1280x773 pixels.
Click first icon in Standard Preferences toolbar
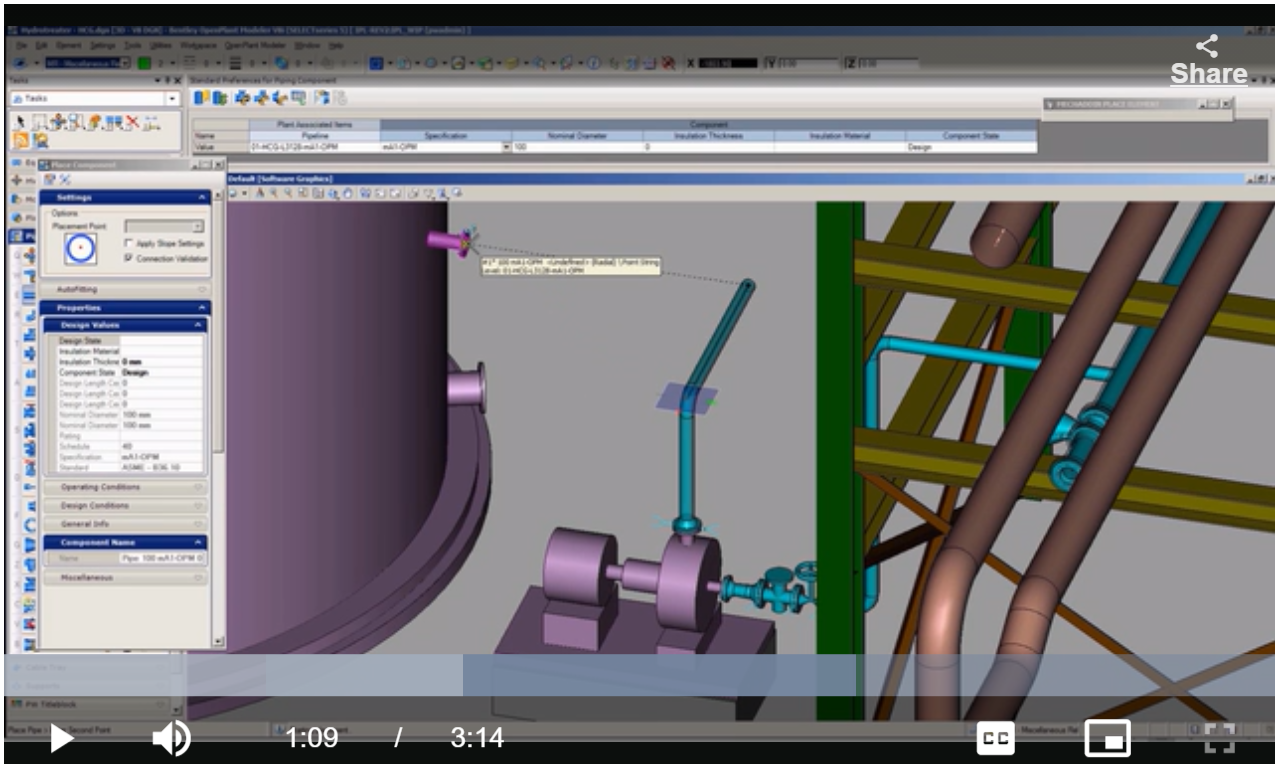200,98
